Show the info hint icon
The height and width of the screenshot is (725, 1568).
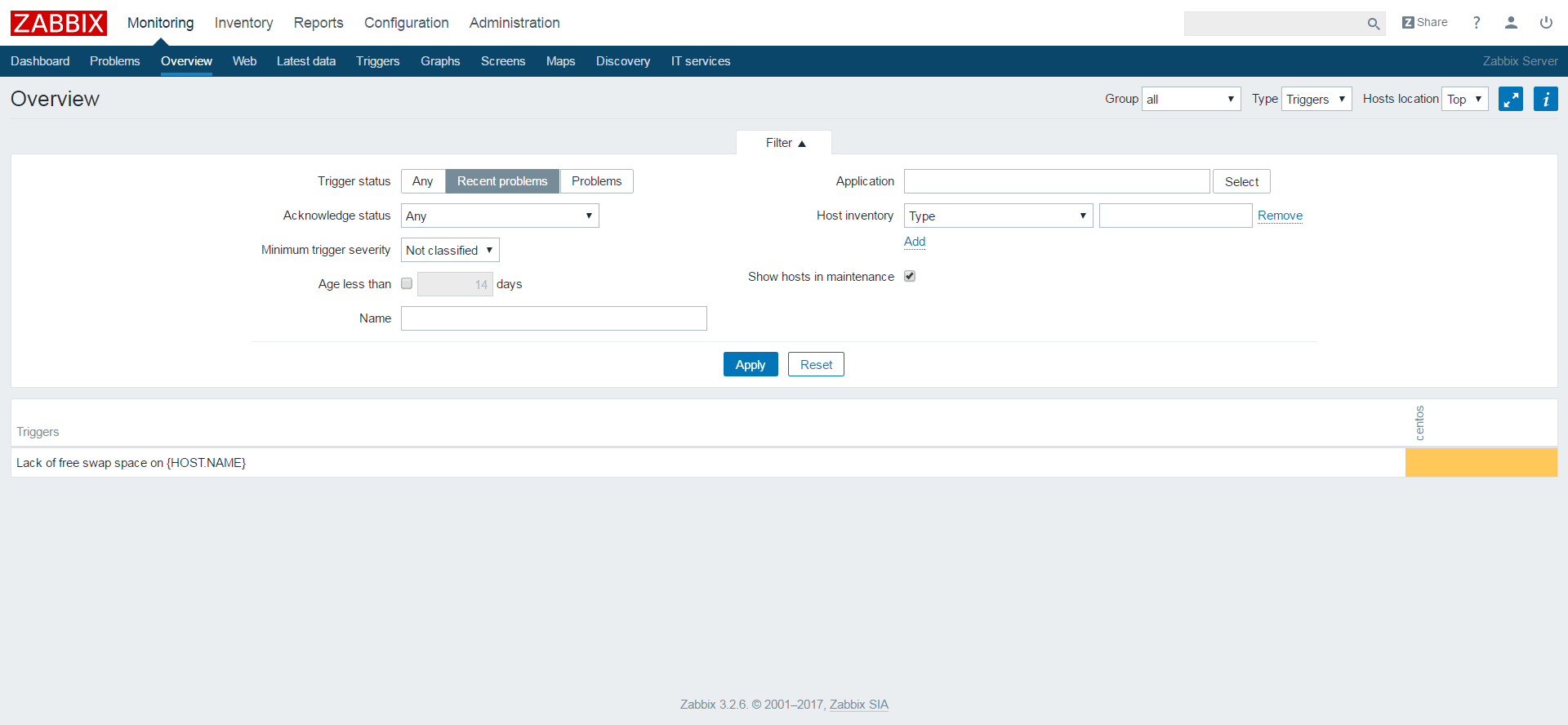1546,99
